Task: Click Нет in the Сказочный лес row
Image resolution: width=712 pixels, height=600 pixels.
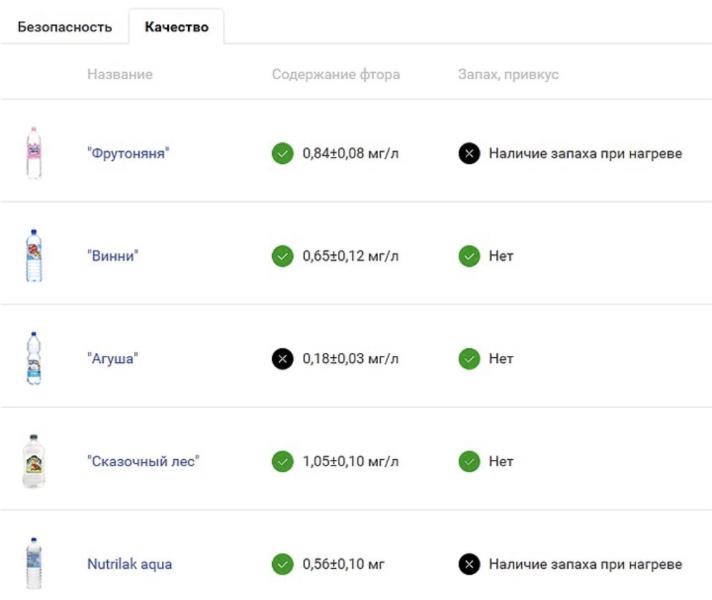Action: click(x=501, y=461)
